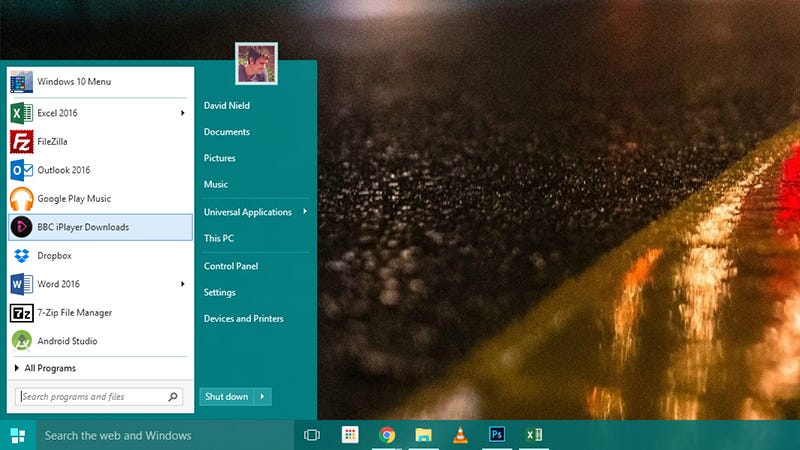The image size is (800, 450).
Task: Click the Outlook 2016 text label
Action: click(64, 170)
